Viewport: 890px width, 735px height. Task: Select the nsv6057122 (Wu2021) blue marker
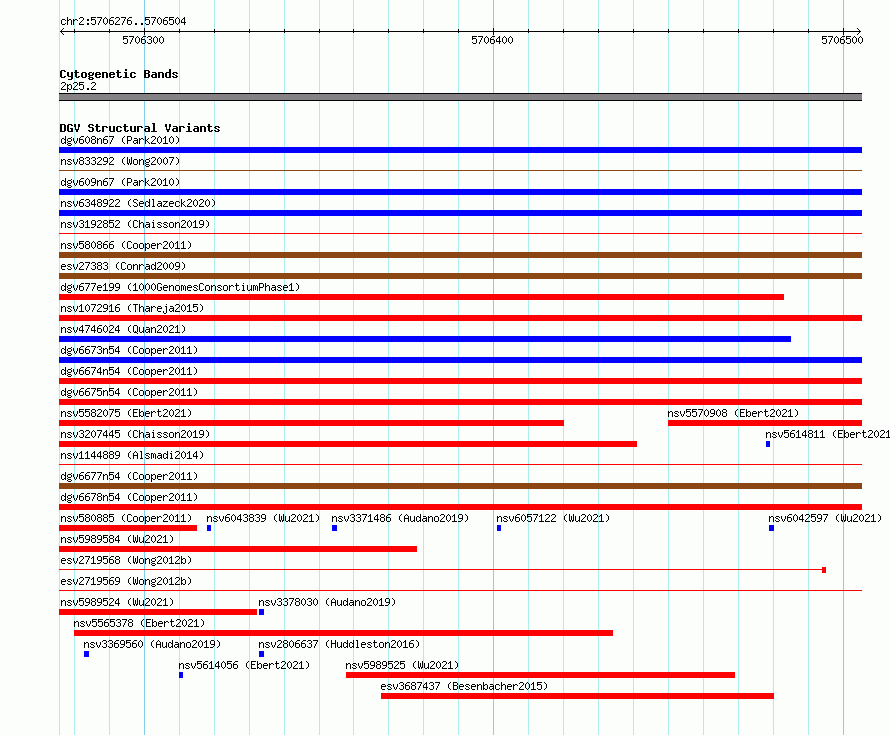click(x=499, y=528)
